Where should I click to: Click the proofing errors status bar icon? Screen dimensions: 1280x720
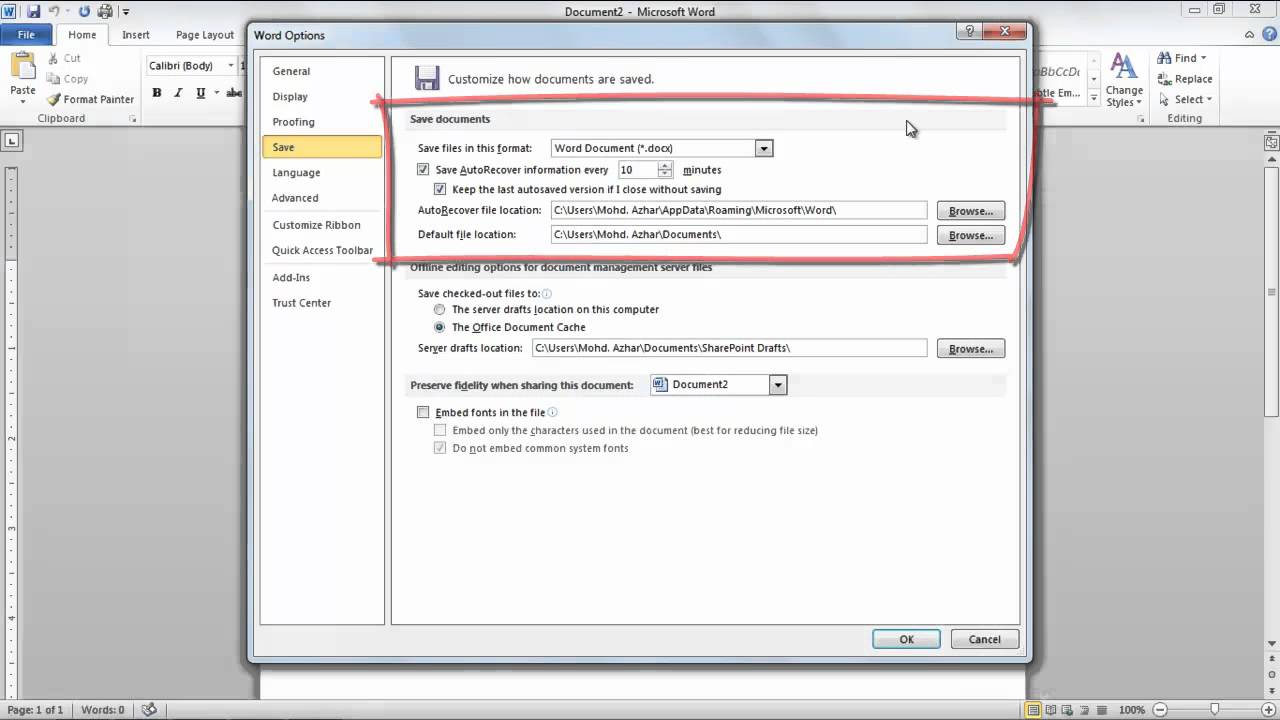click(x=149, y=710)
